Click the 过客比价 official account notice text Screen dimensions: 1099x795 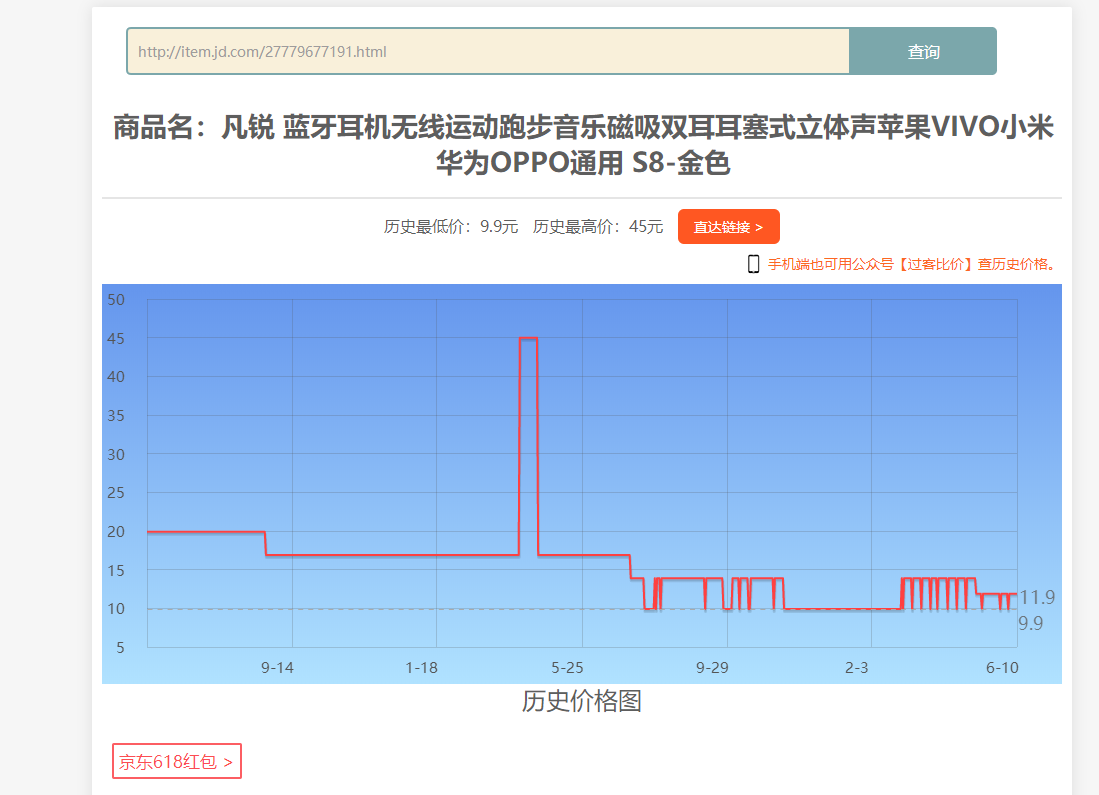(x=912, y=264)
